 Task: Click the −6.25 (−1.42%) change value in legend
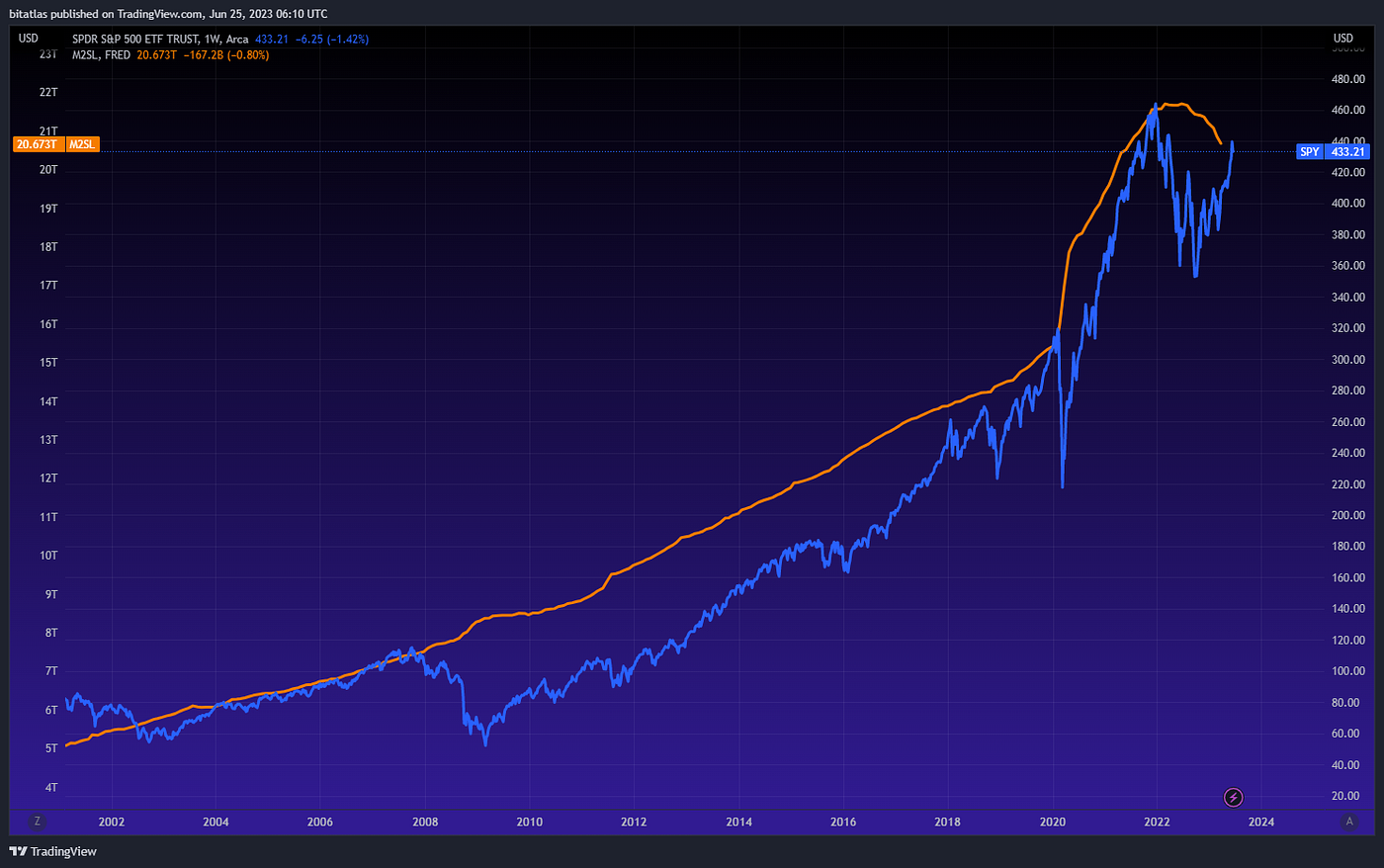pos(332,40)
